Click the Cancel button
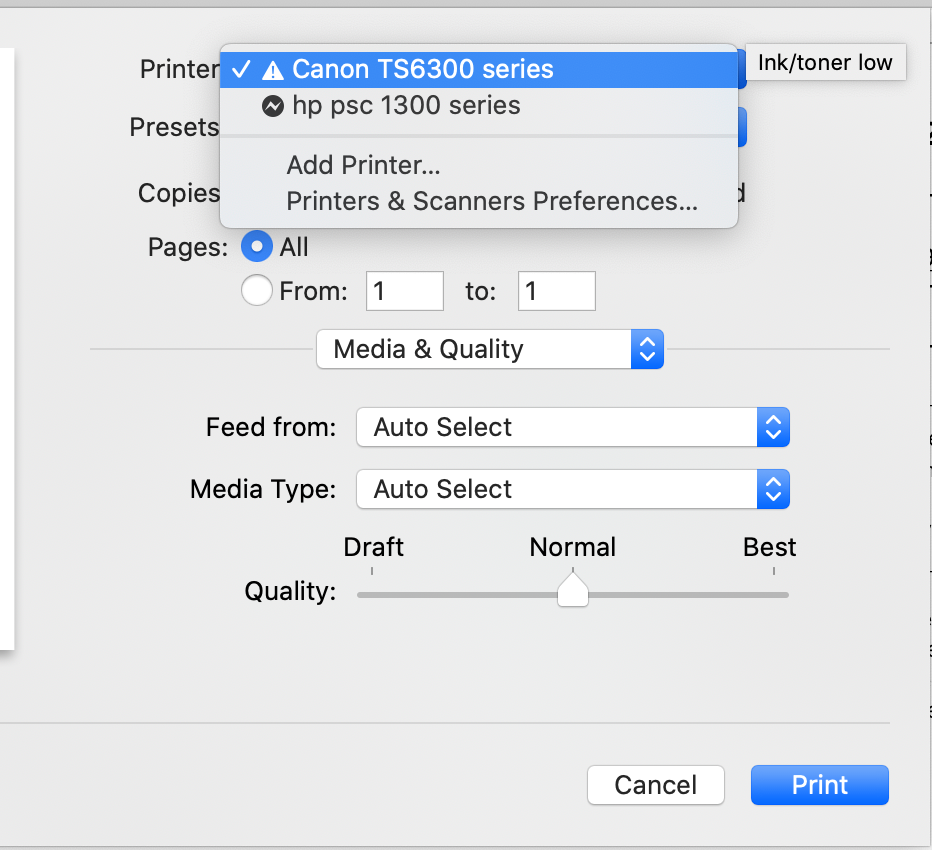This screenshot has height=850, width=932. coord(656,785)
